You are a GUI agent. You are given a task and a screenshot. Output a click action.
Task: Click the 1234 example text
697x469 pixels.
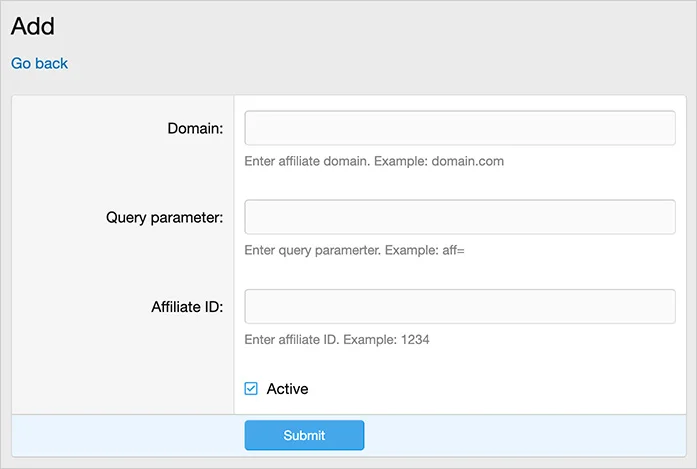click(415, 340)
